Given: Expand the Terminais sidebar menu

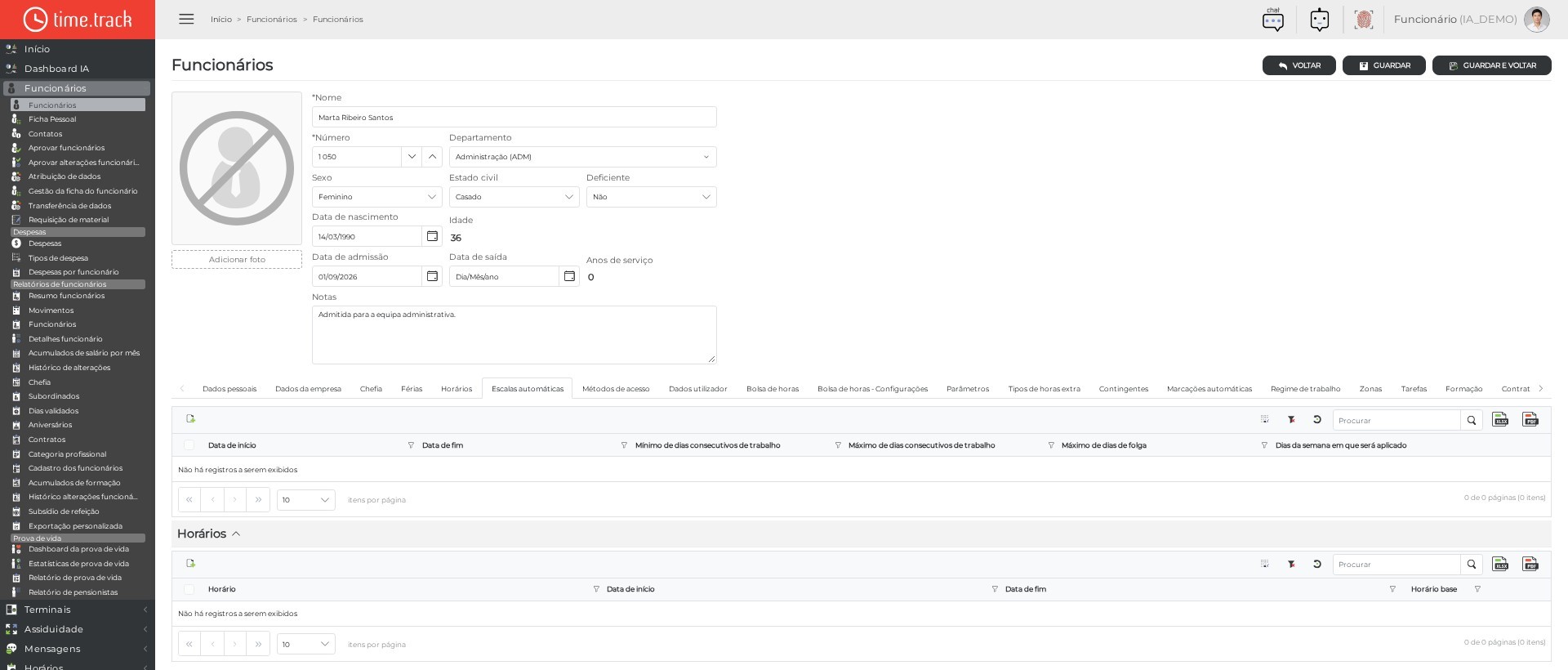Looking at the screenshot, I should tap(78, 610).
